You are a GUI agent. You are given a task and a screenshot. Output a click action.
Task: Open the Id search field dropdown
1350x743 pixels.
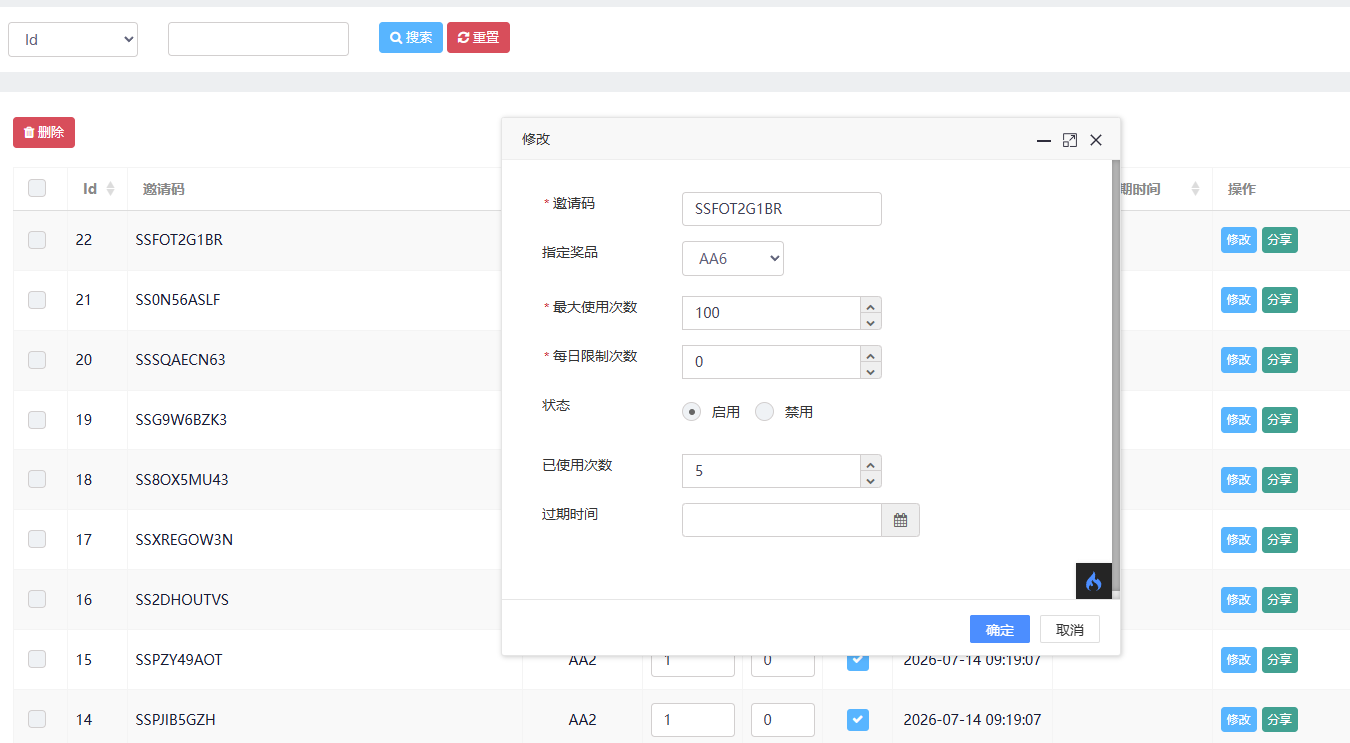[73, 39]
